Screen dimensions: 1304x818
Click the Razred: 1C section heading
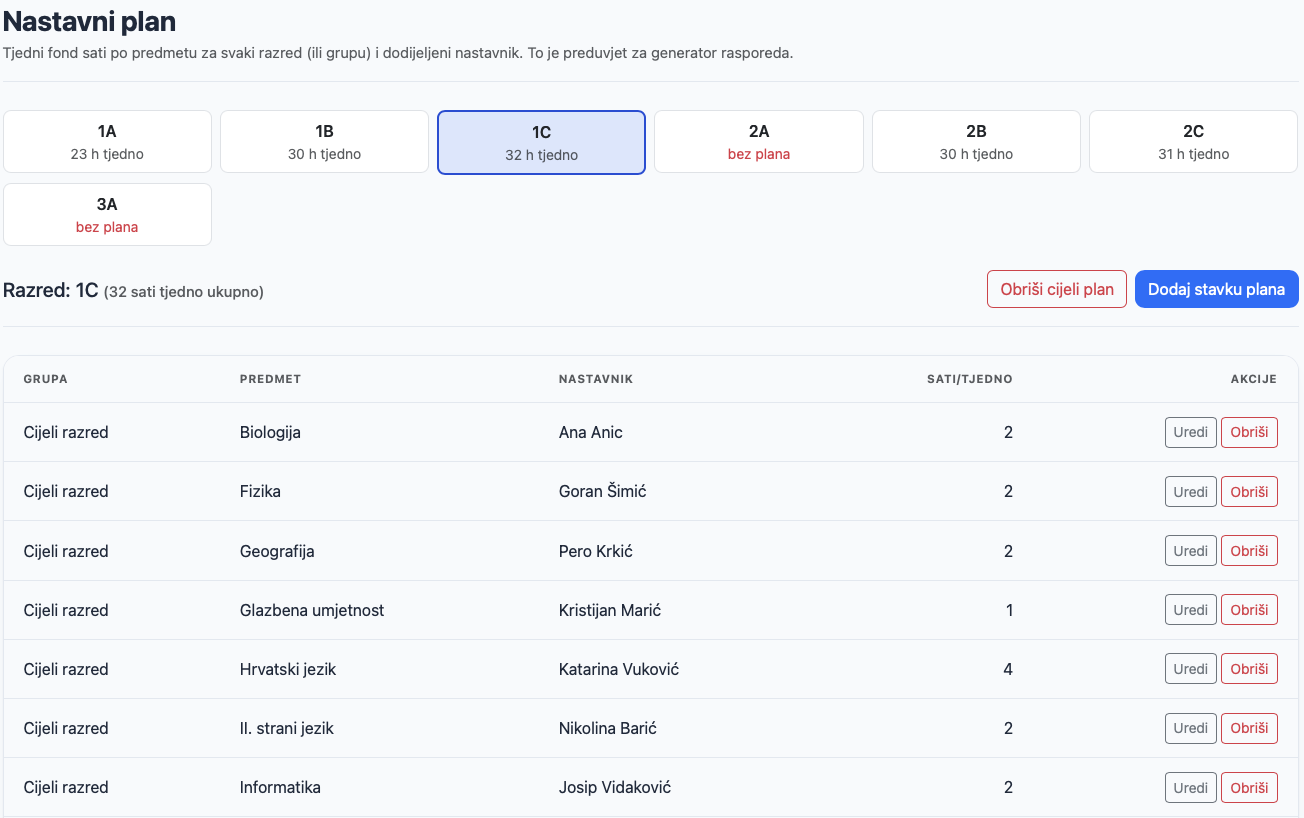point(133,291)
